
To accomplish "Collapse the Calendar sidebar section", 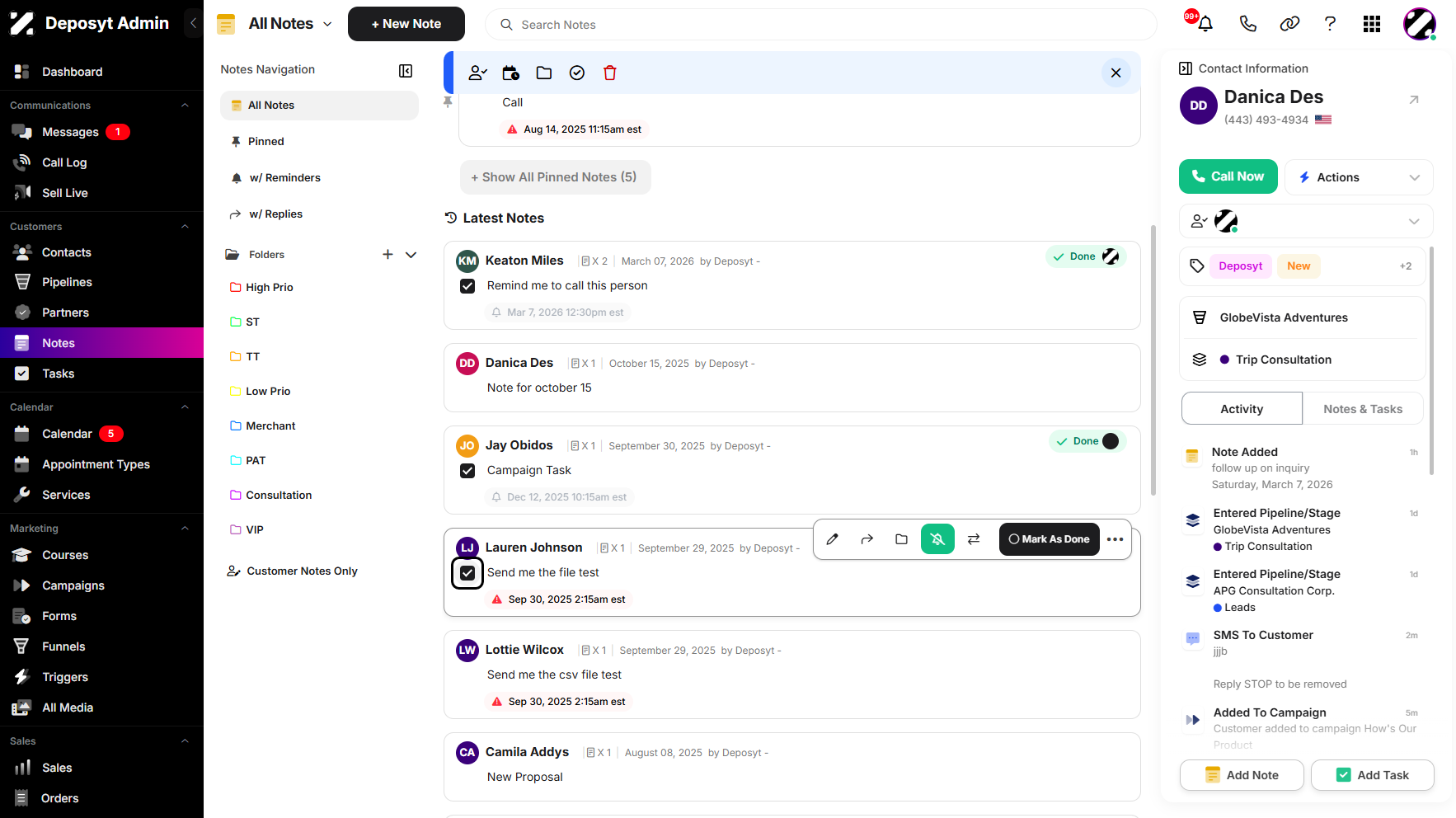I will (x=185, y=407).
